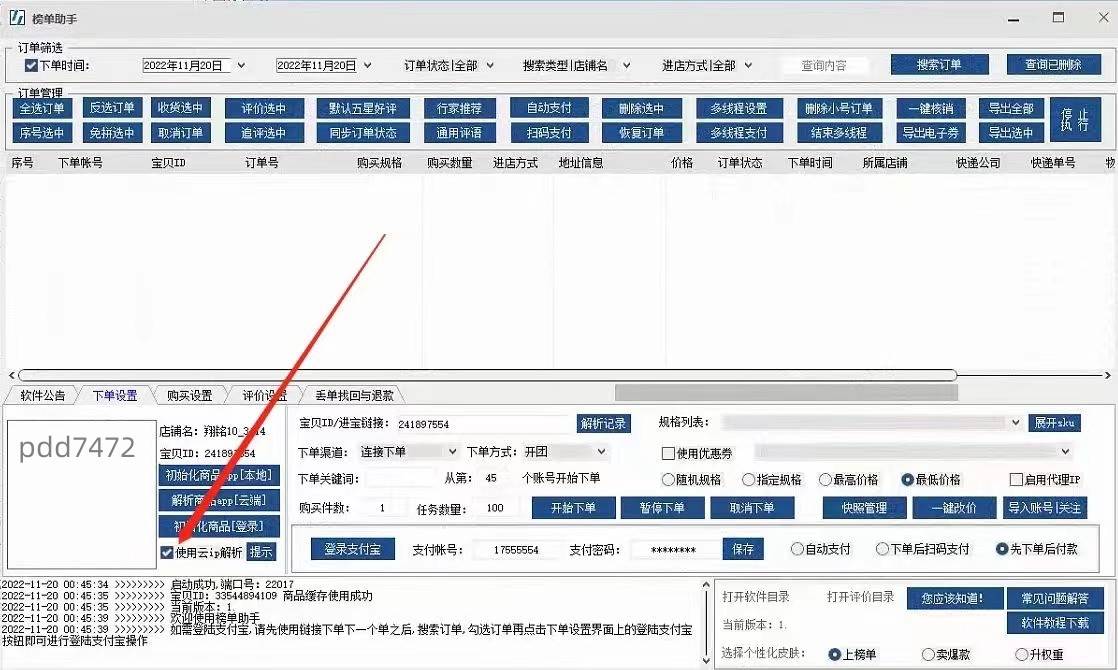Uncheck the 使用云ip解析 checkbox
The image size is (1118, 670).
point(167,552)
